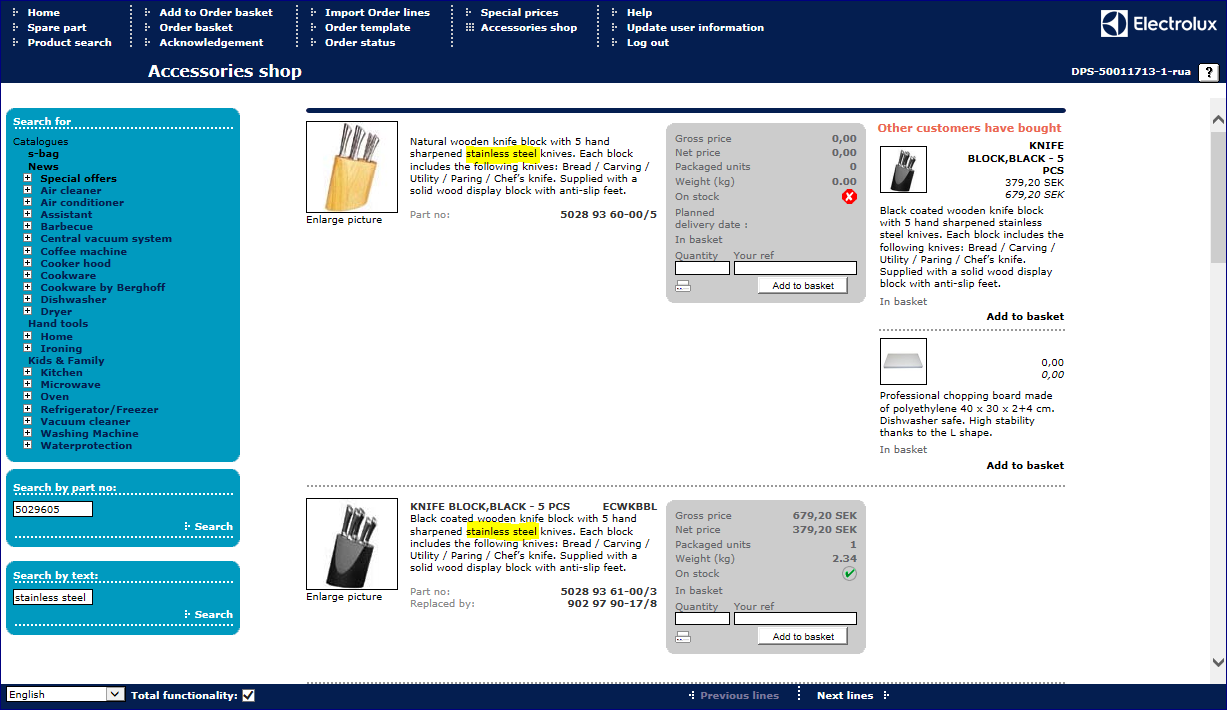
Task: Expand the Barbecue category
Action: coord(28,226)
